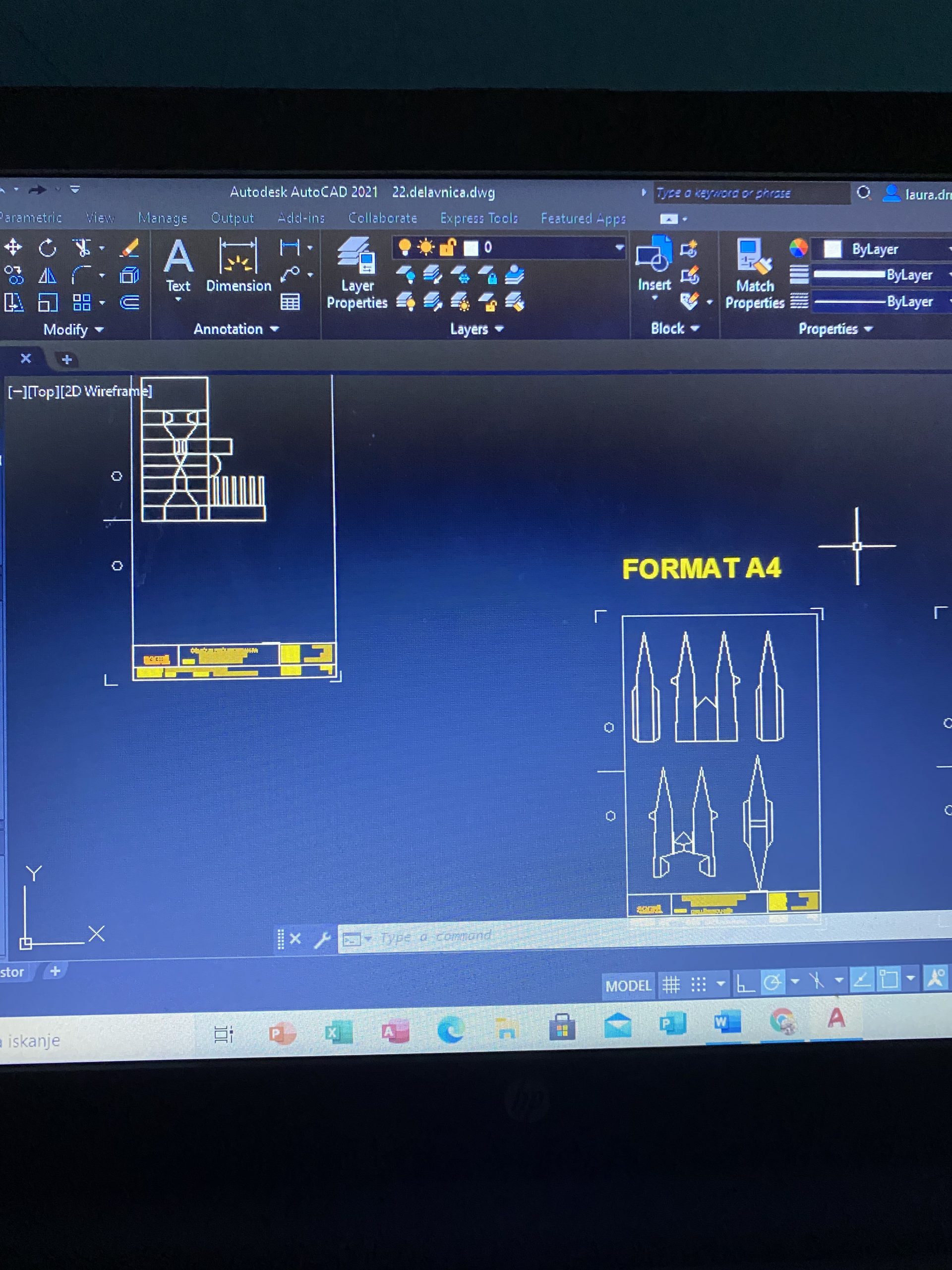This screenshot has height=1270, width=952.
Task: Expand the Properties panel
Action: tap(835, 329)
